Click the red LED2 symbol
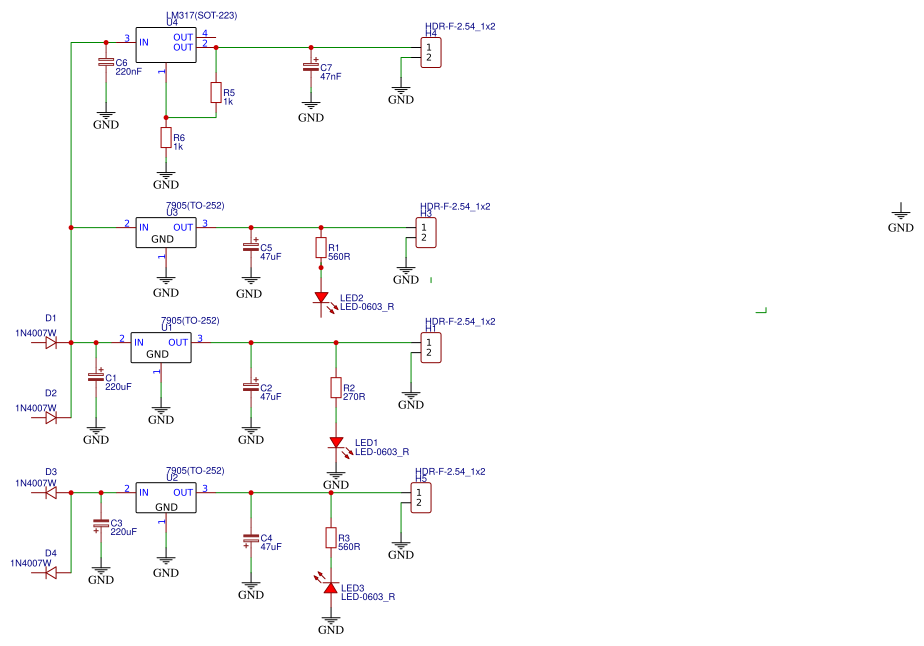924x646 pixels. pyautogui.click(x=321, y=298)
